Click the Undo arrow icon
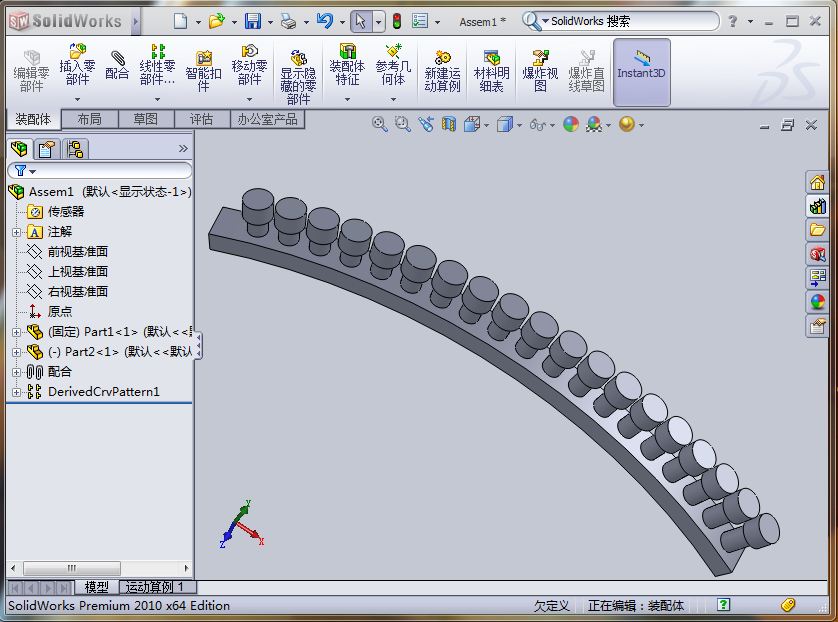 pyautogui.click(x=324, y=21)
